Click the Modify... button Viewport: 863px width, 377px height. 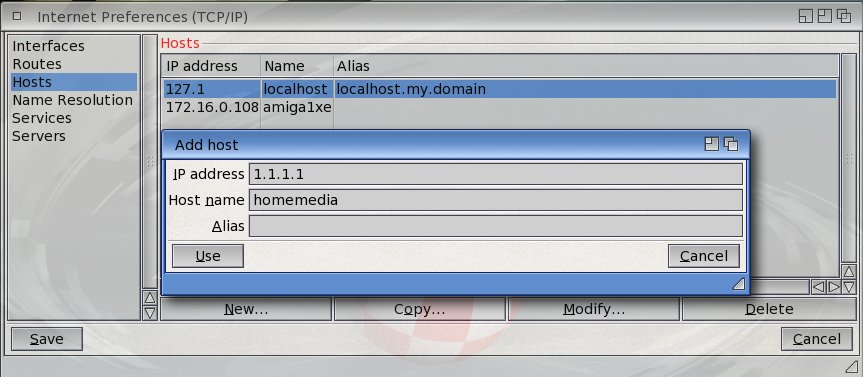[594, 309]
